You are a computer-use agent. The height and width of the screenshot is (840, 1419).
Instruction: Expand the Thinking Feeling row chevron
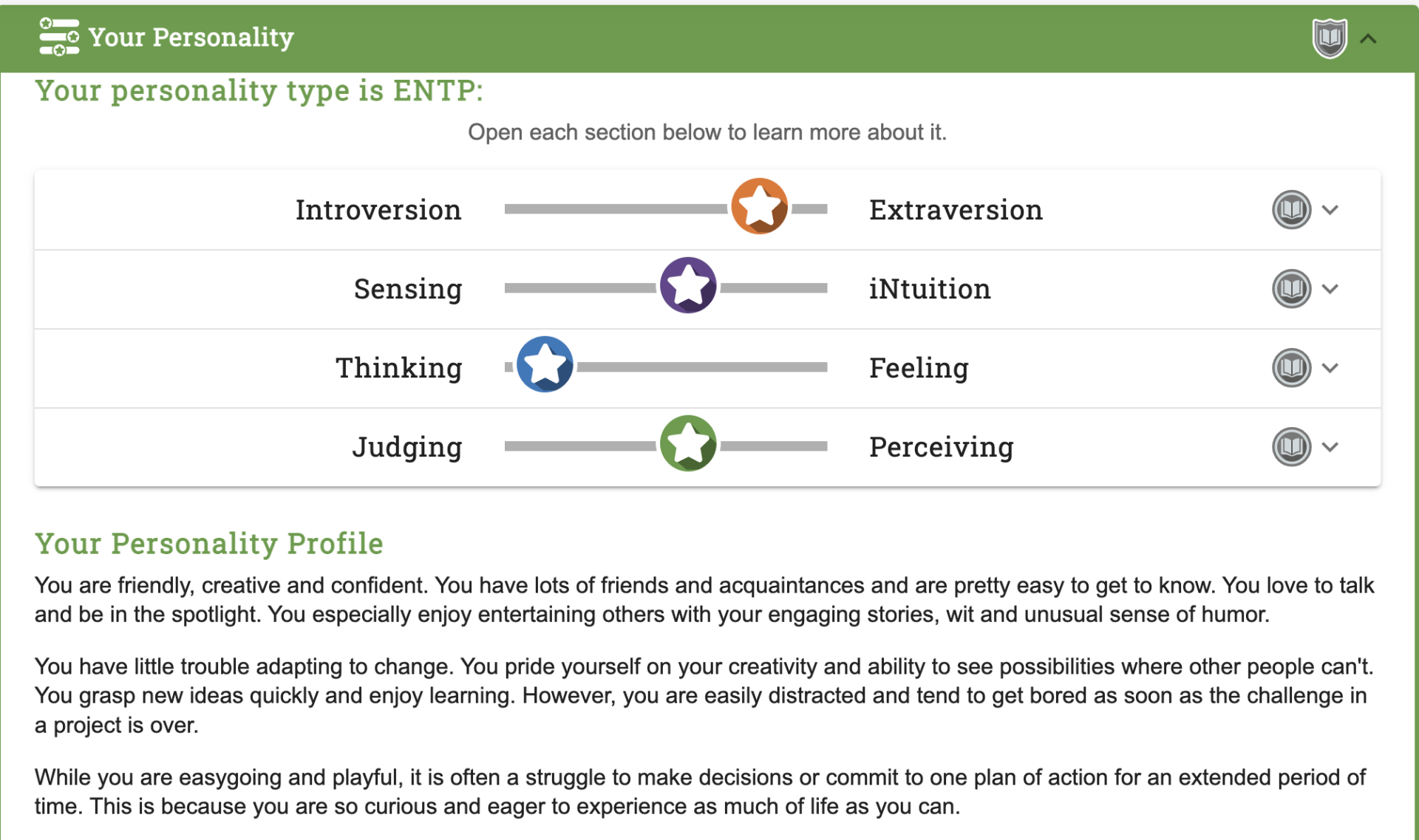tap(1330, 369)
